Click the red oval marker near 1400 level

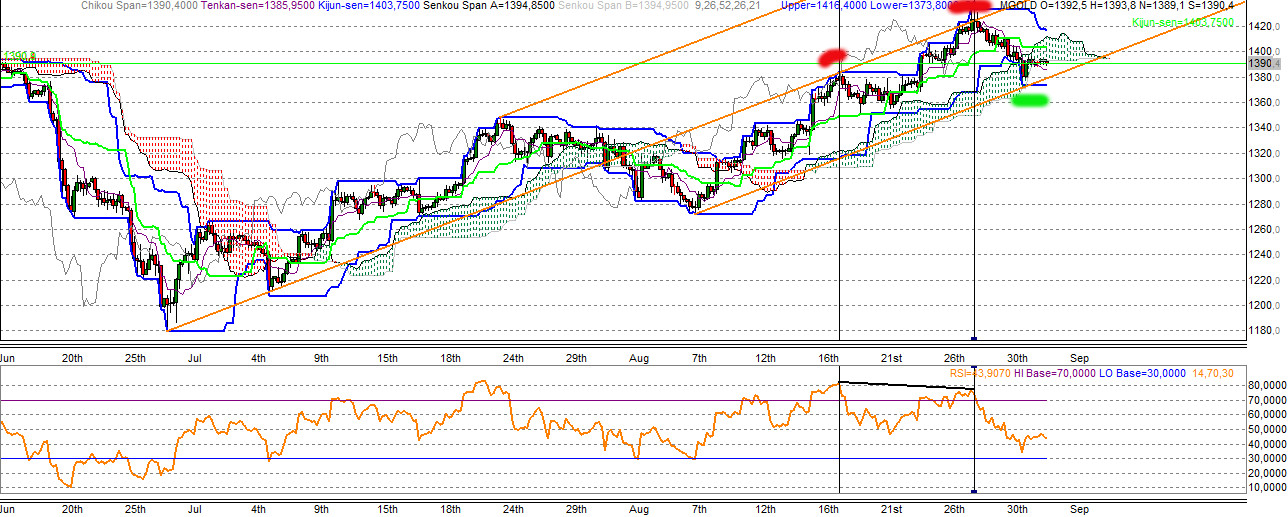click(x=832, y=56)
